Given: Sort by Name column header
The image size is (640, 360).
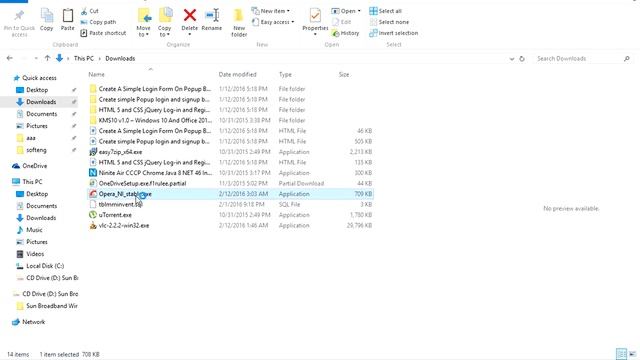Looking at the screenshot, I should 97,74.
